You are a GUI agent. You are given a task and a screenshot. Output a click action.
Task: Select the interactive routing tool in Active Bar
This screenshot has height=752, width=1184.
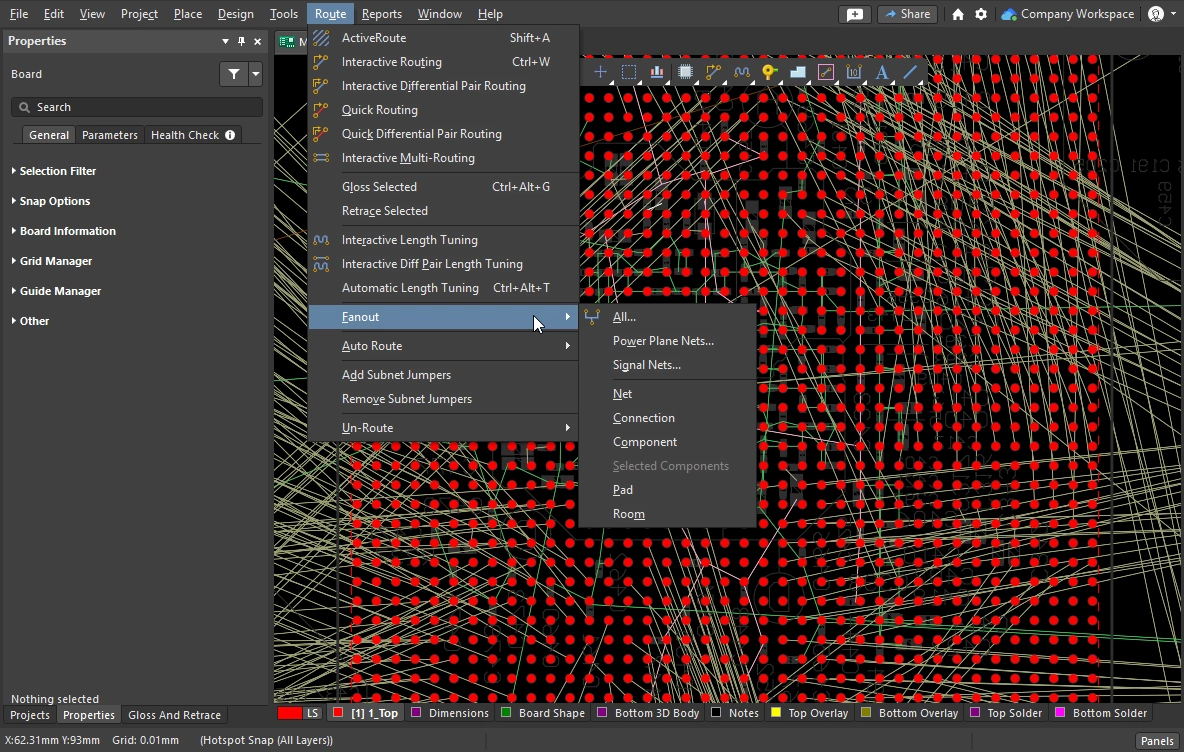click(x=713, y=72)
